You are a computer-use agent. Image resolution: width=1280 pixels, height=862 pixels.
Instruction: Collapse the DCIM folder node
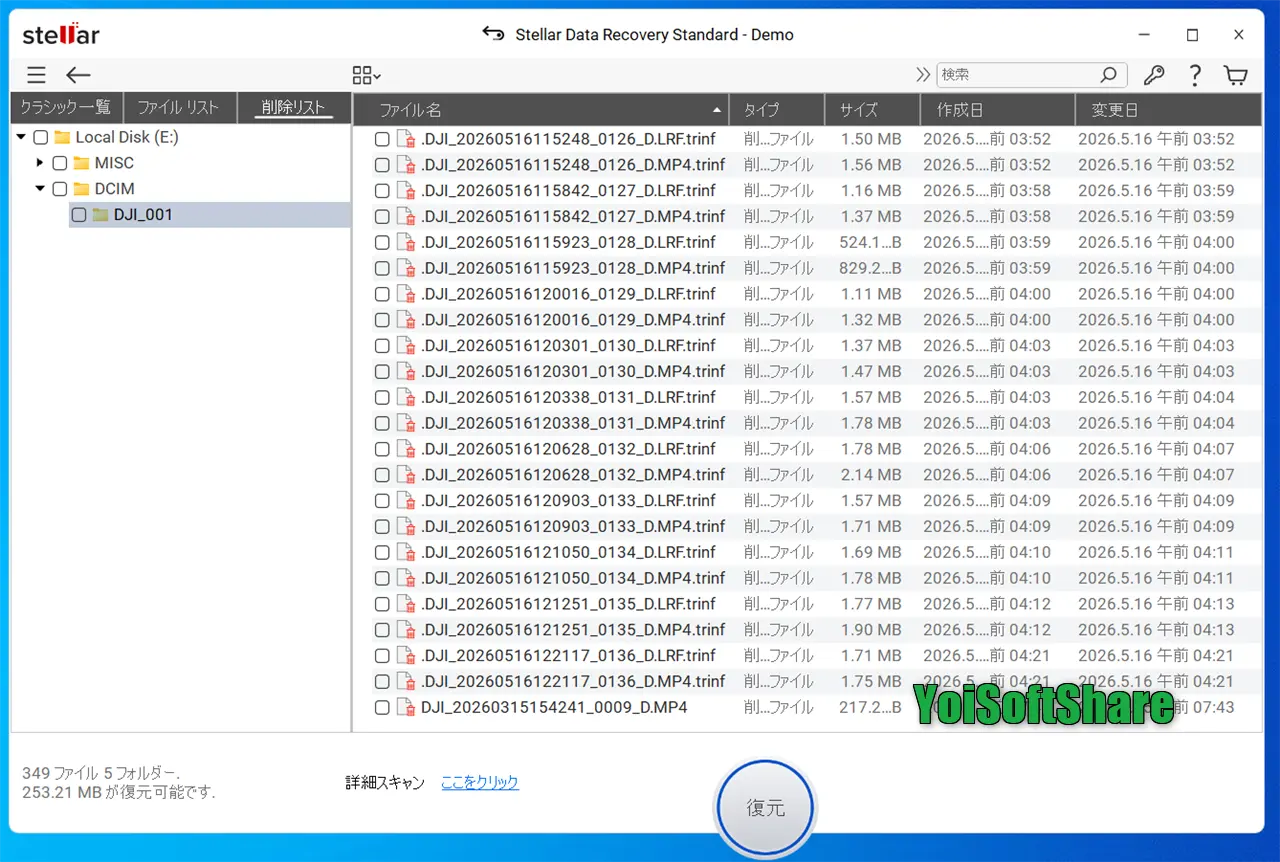tap(40, 188)
